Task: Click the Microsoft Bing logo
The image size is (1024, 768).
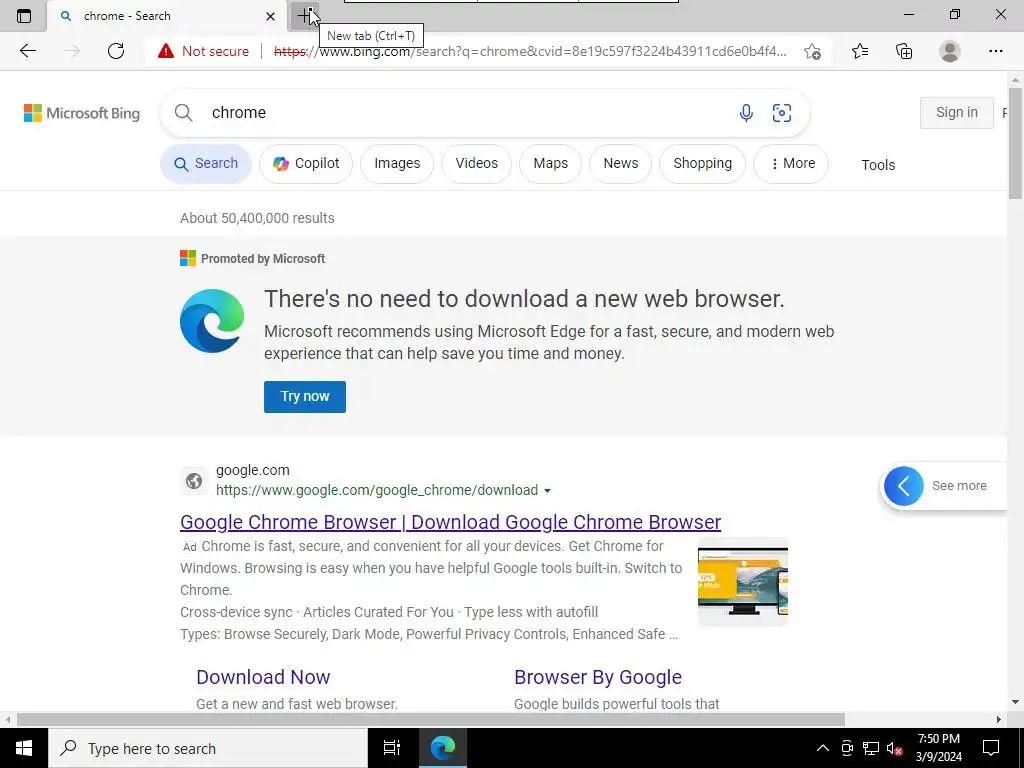Action: coord(82,113)
